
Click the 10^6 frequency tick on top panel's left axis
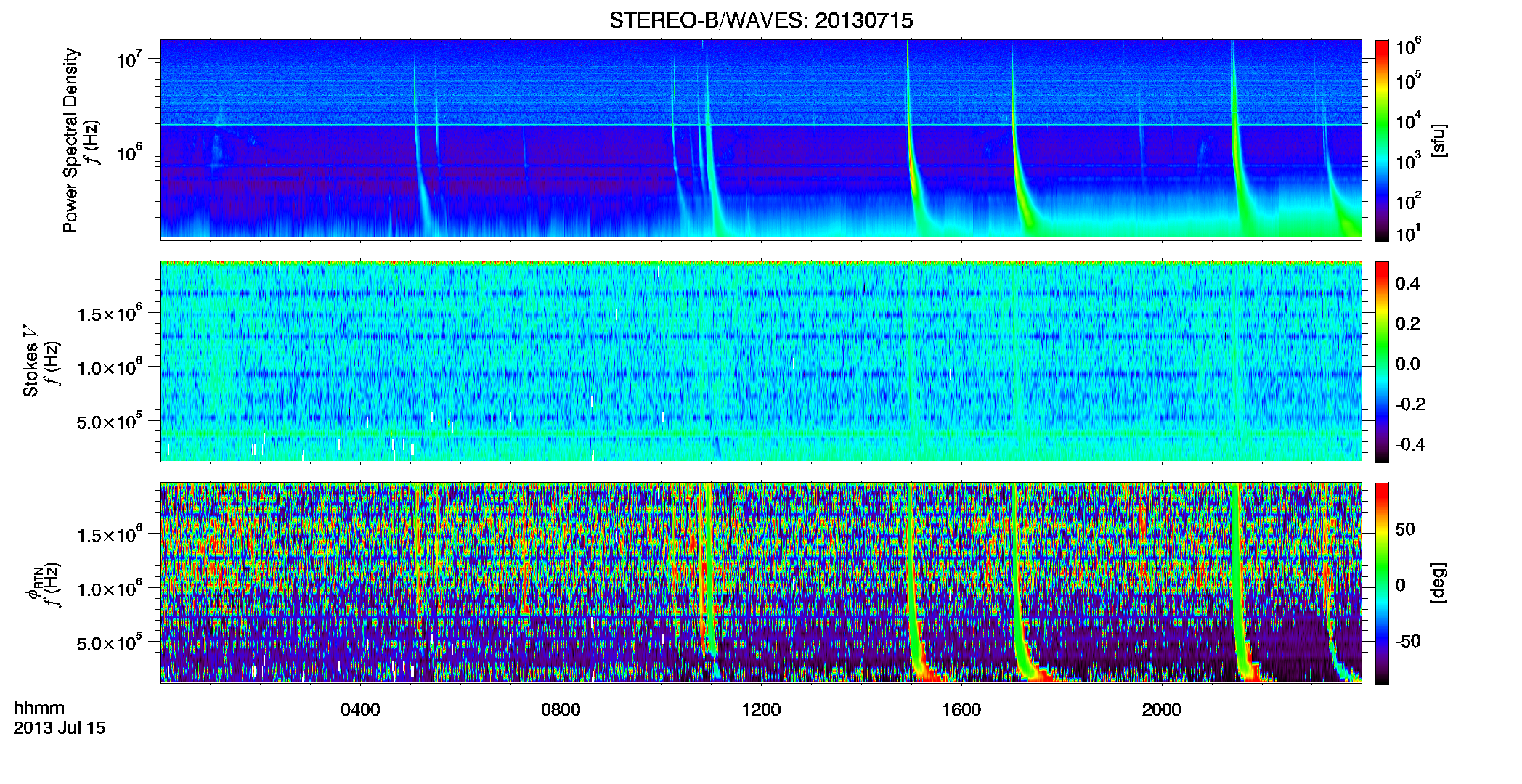point(131,154)
